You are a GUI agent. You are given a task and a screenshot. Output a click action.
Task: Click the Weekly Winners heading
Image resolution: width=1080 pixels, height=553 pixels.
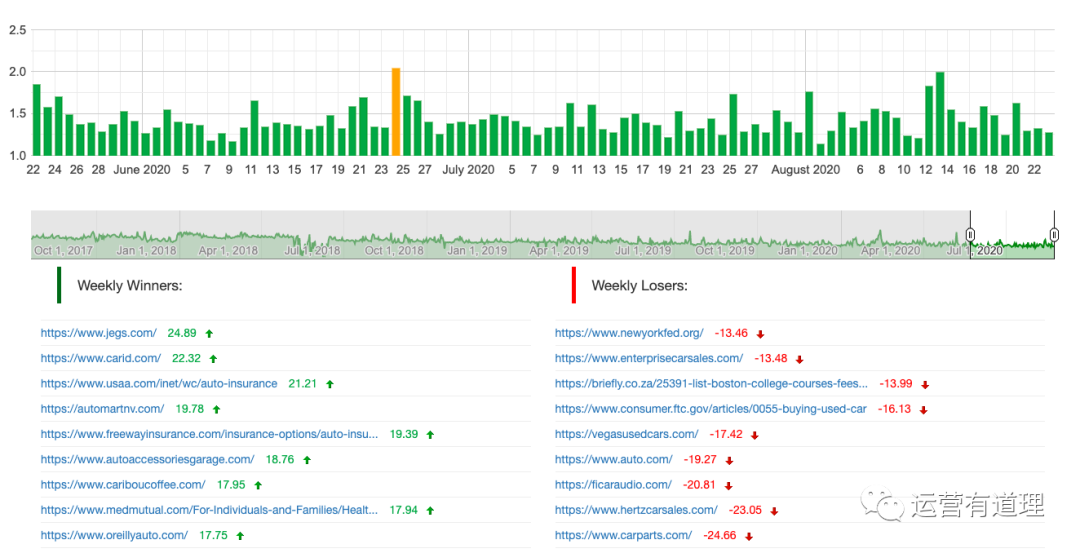(129, 286)
